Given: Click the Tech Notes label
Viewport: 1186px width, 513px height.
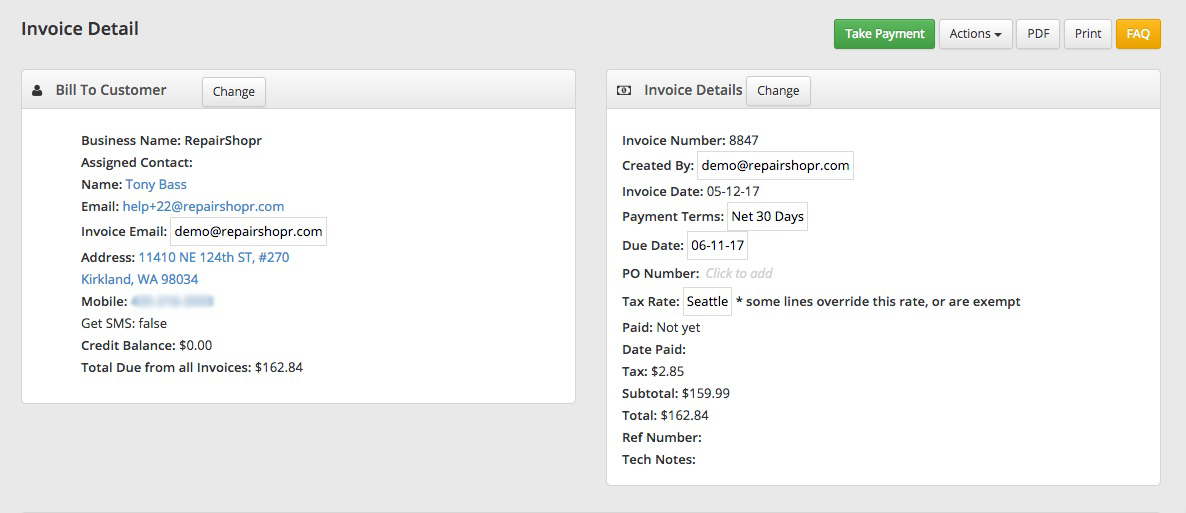Looking at the screenshot, I should point(659,459).
